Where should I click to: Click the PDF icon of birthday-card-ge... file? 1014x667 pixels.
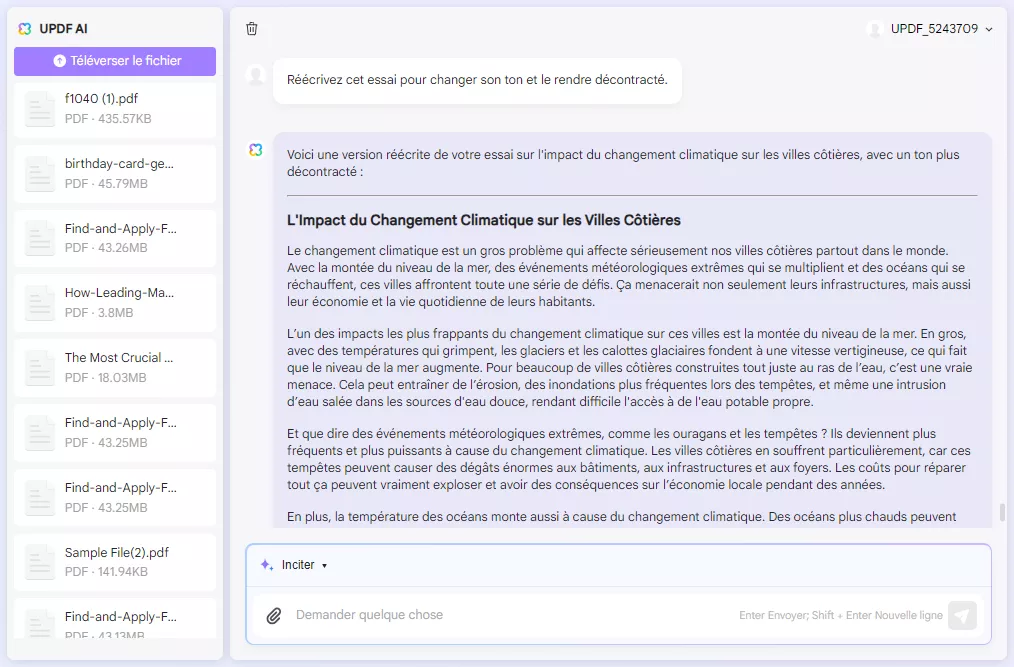[x=39, y=173]
